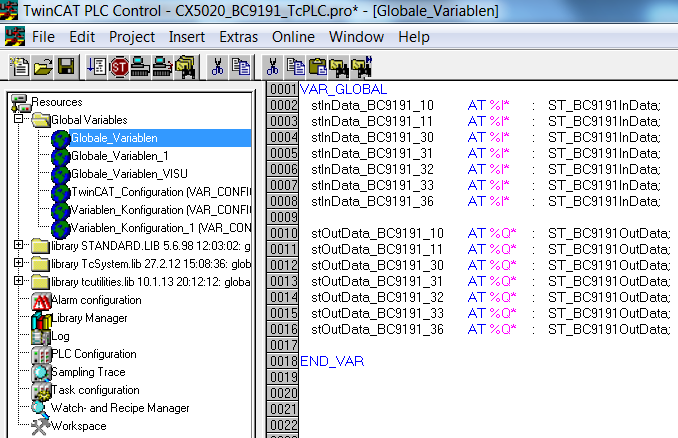Viewport: 678px width, 438px height.
Task: Open the Window menu
Action: [356, 37]
